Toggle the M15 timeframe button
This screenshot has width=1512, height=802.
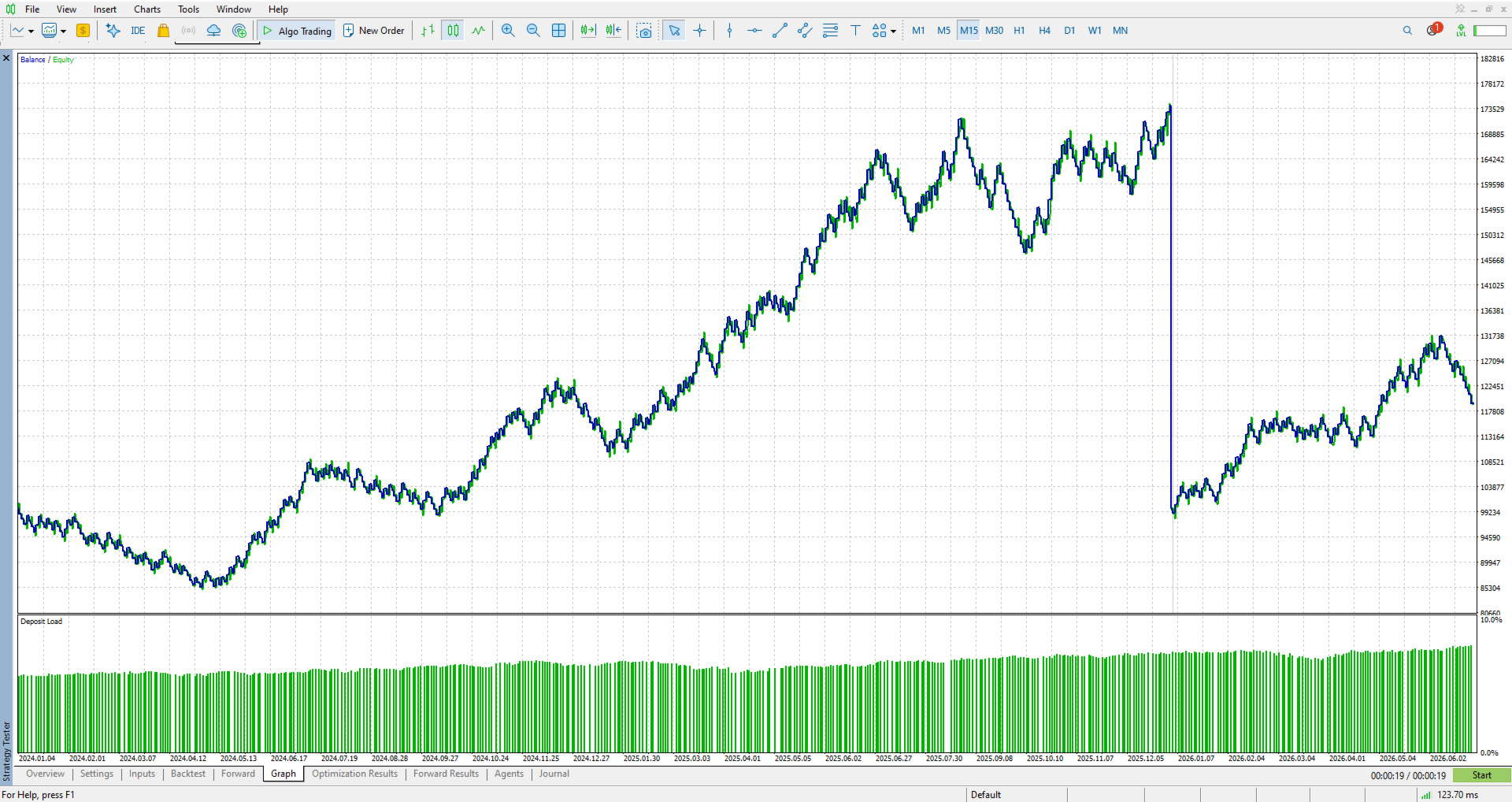click(969, 31)
